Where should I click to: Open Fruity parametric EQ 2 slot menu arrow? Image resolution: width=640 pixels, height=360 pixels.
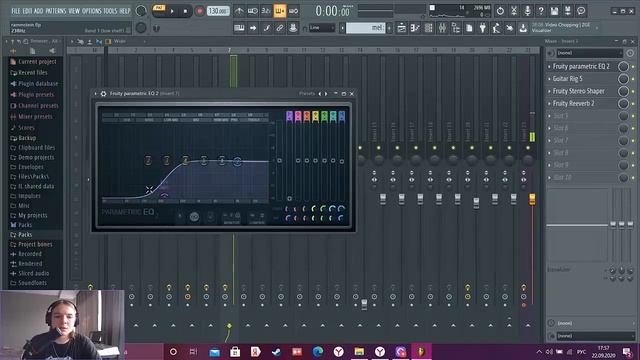point(549,66)
